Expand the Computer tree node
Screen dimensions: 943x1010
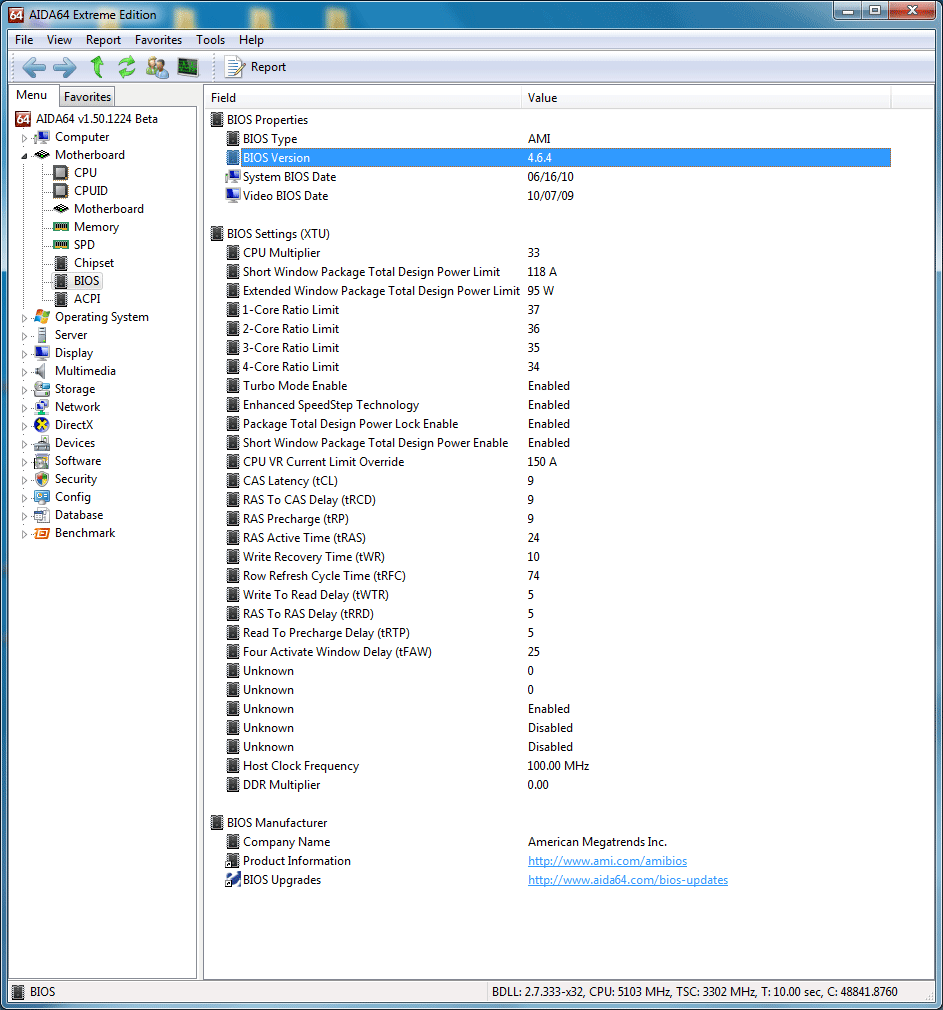(x=24, y=138)
